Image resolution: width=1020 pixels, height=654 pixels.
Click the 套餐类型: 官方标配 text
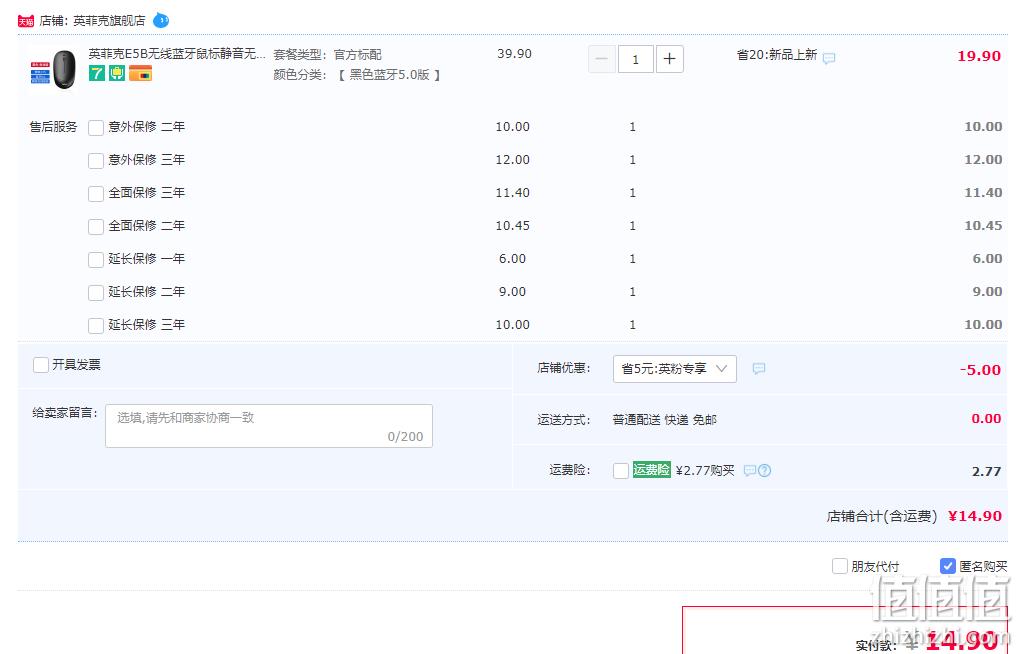pos(327,55)
